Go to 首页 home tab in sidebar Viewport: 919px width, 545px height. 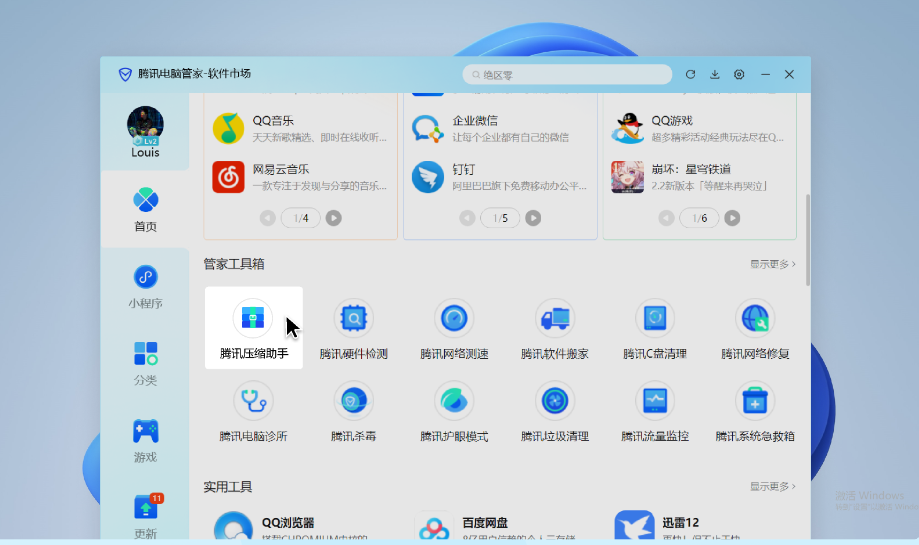point(145,209)
